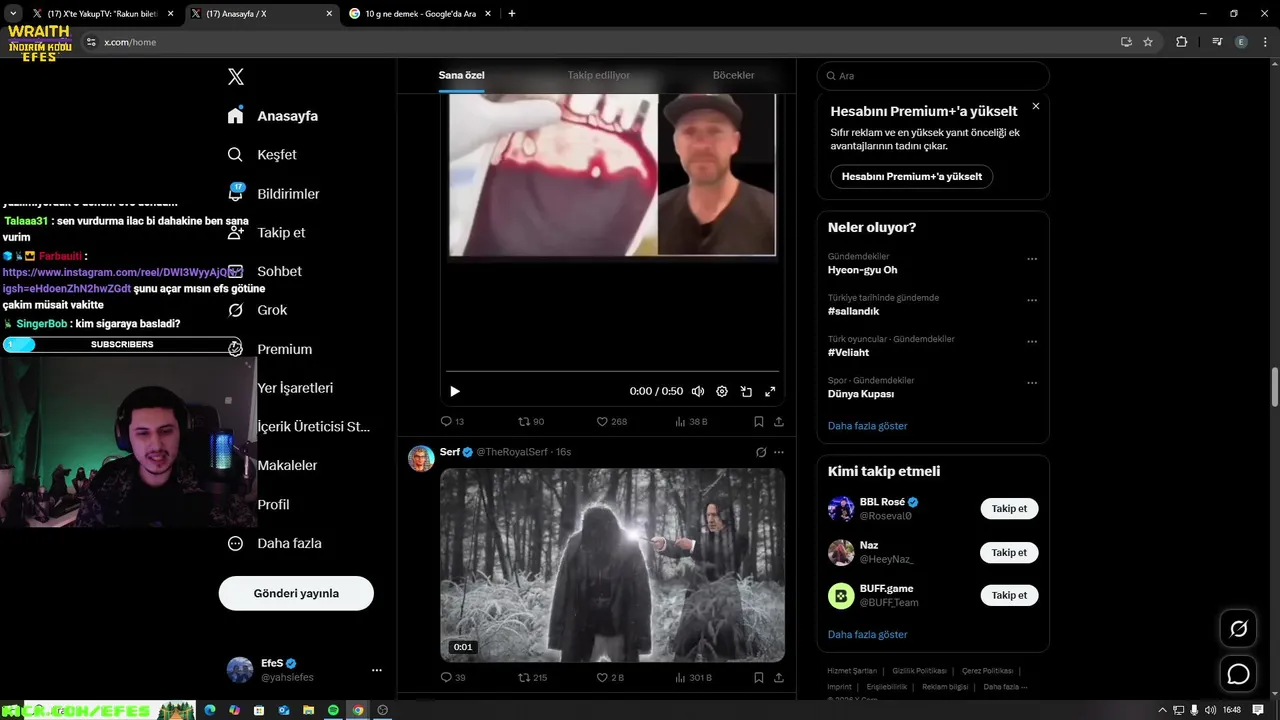Open options for #sallandık trend

point(1032,300)
